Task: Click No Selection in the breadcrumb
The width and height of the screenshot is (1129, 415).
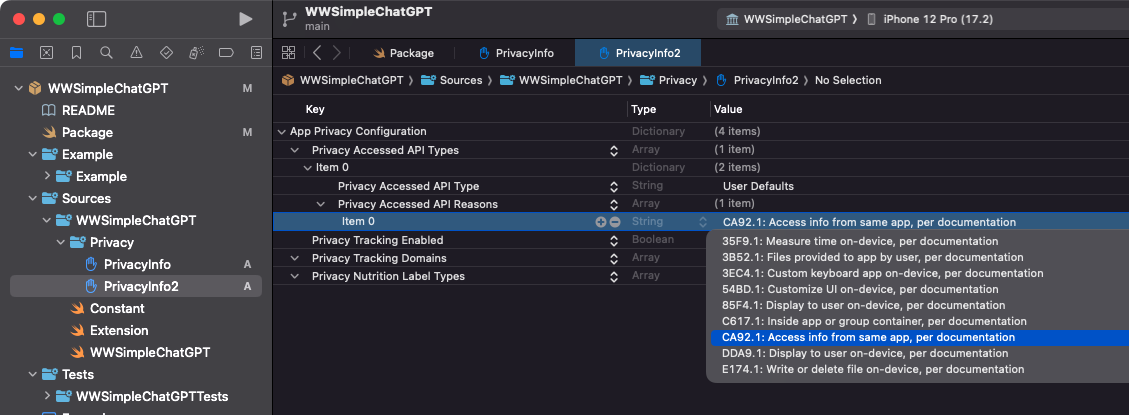Action: point(847,80)
